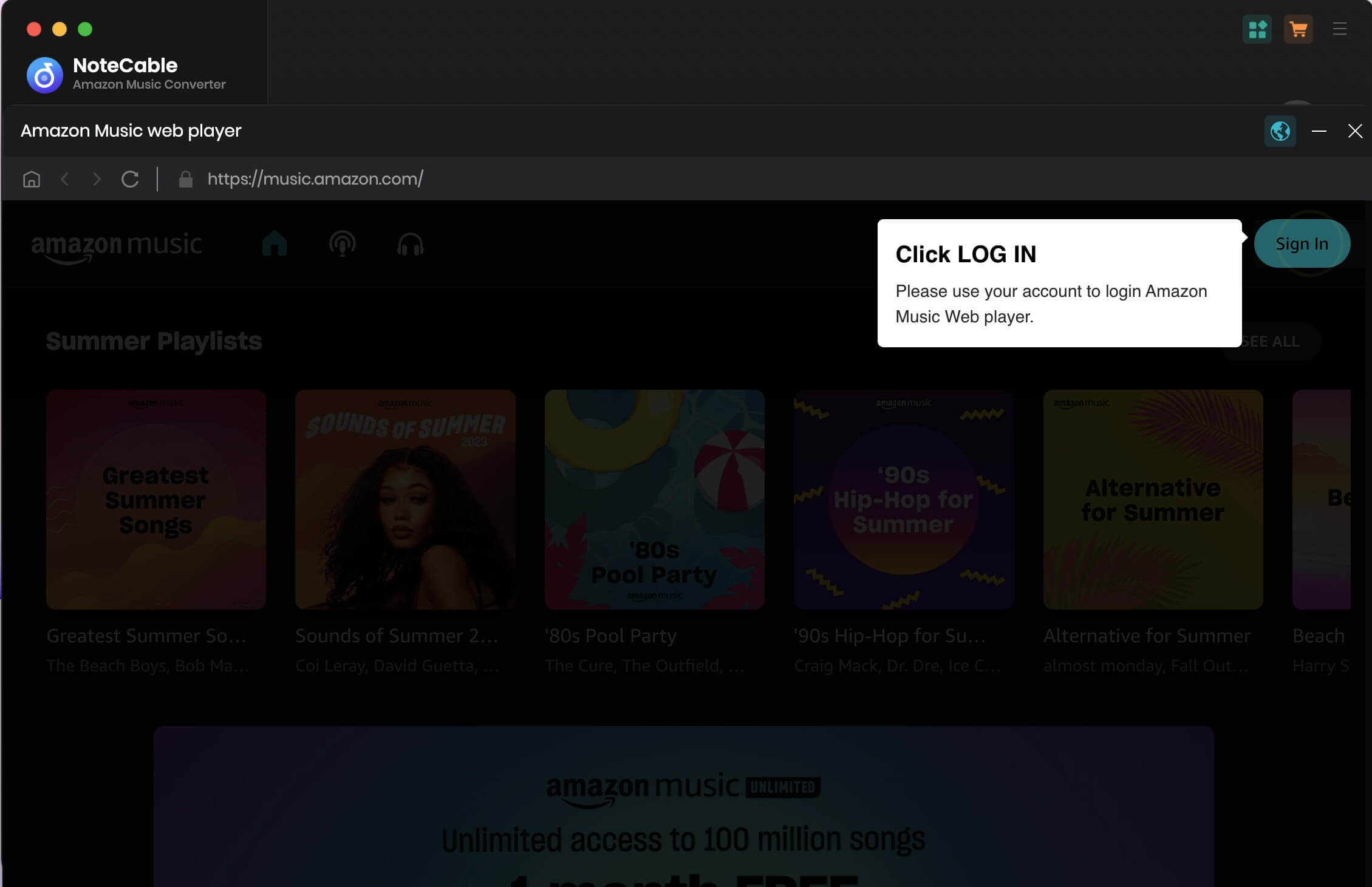Click the shopping cart icon in NoteCable
The image size is (1372, 887).
[x=1298, y=29]
